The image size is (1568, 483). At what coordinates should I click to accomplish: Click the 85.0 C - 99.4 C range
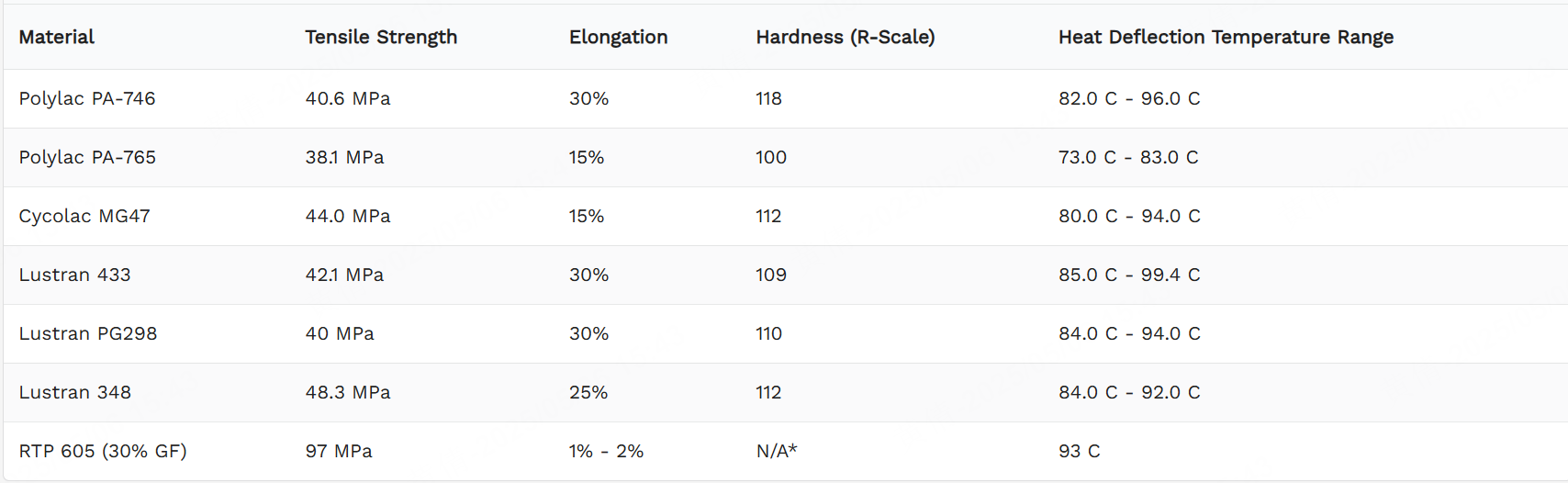tap(1129, 275)
